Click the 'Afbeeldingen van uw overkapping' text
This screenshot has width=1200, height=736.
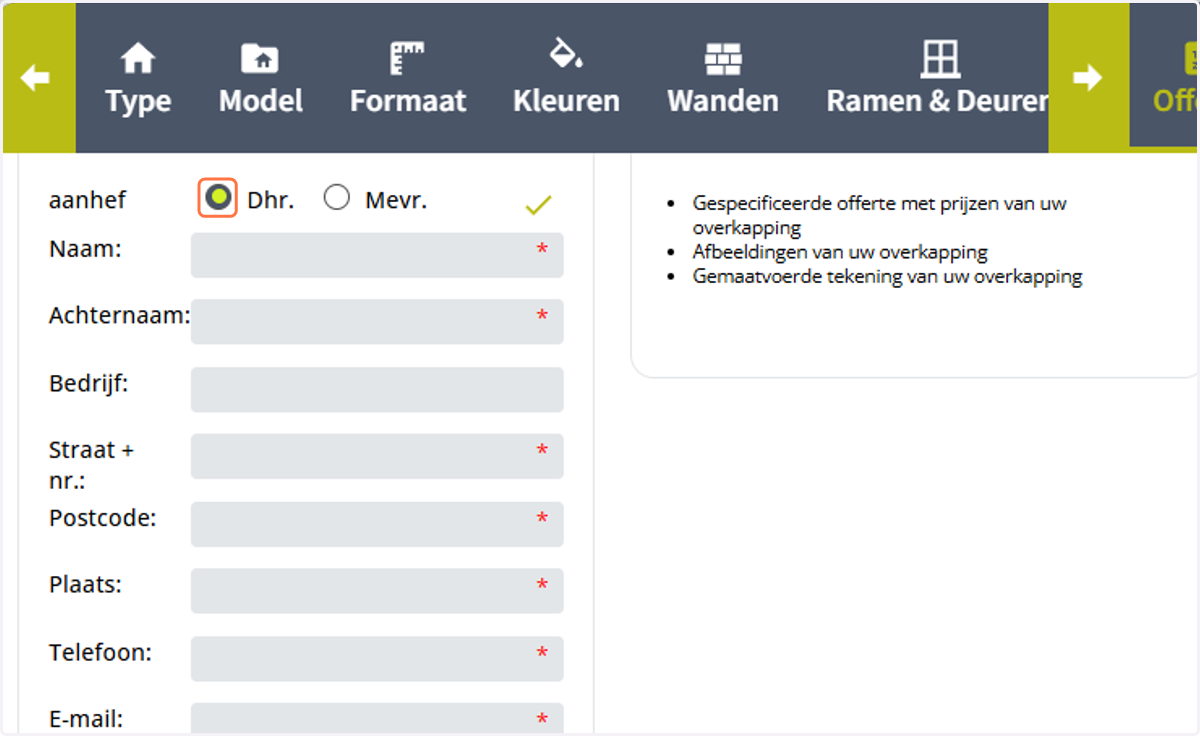(840, 252)
